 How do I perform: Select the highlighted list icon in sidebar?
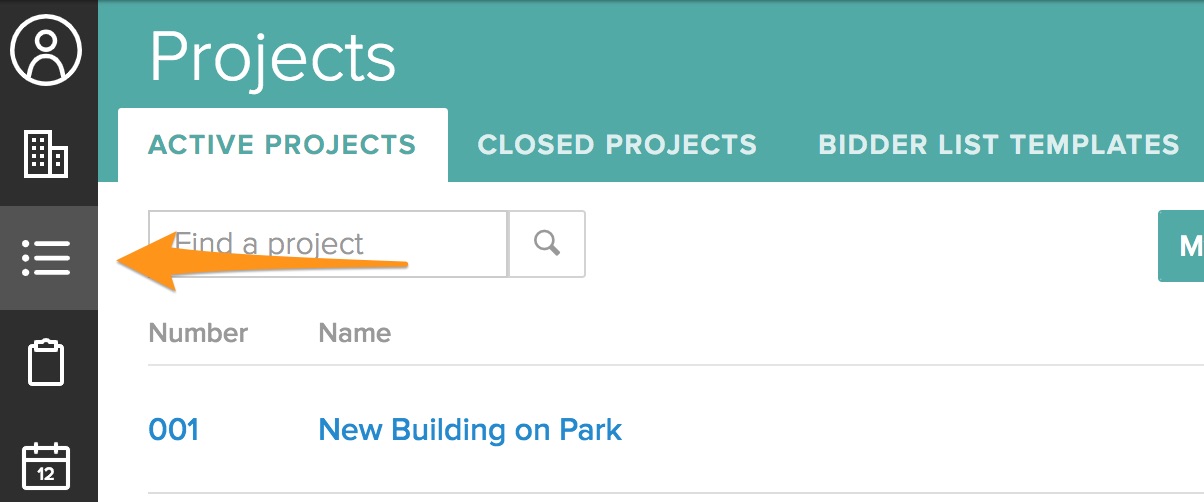[x=46, y=258]
